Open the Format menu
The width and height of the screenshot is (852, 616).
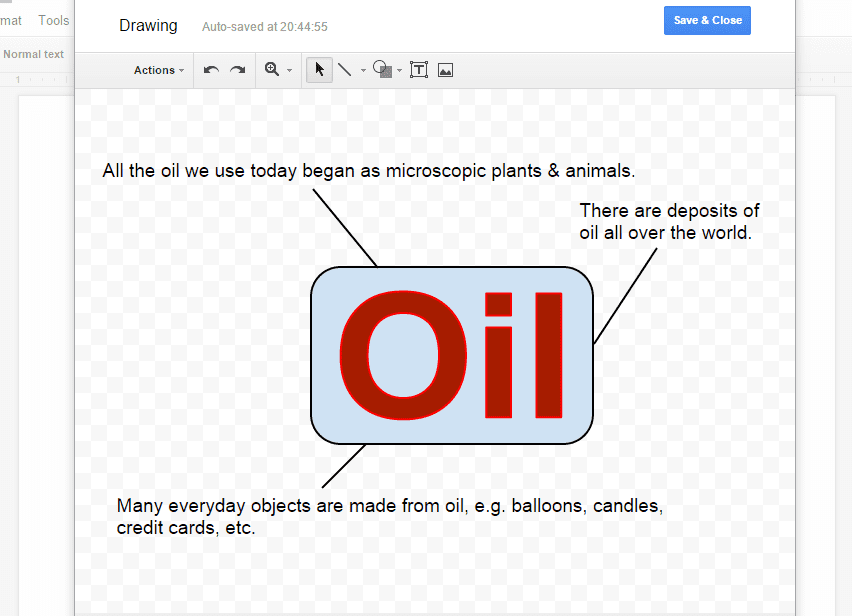coord(10,19)
